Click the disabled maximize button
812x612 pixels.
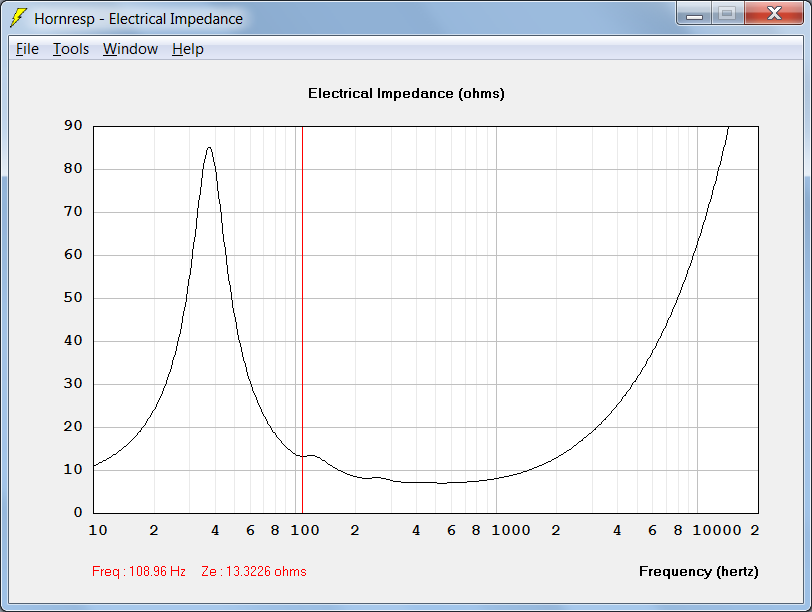(x=728, y=13)
